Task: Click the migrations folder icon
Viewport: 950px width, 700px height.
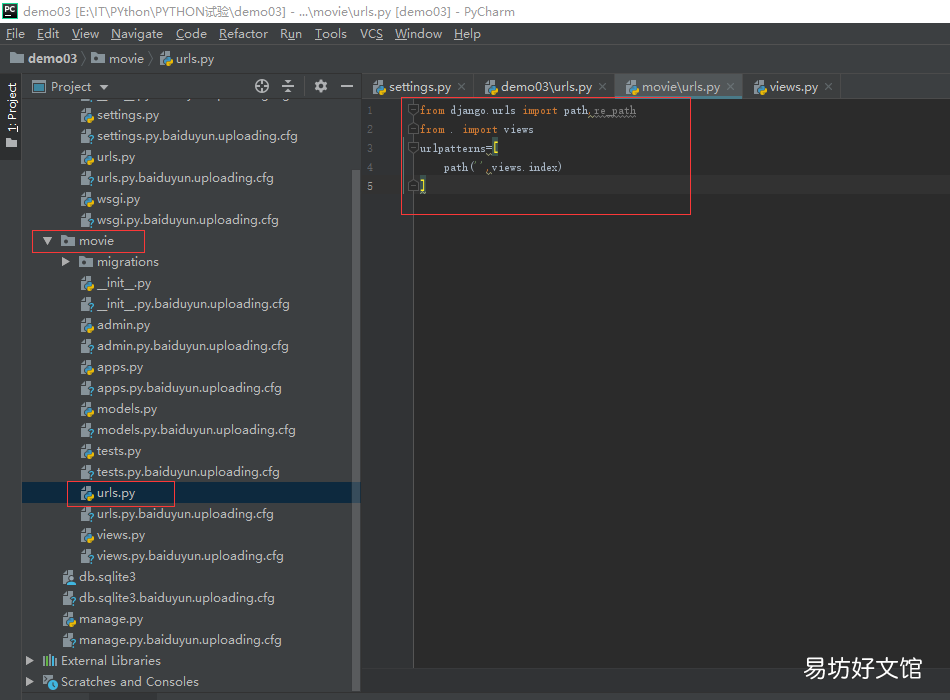Action: 86,262
